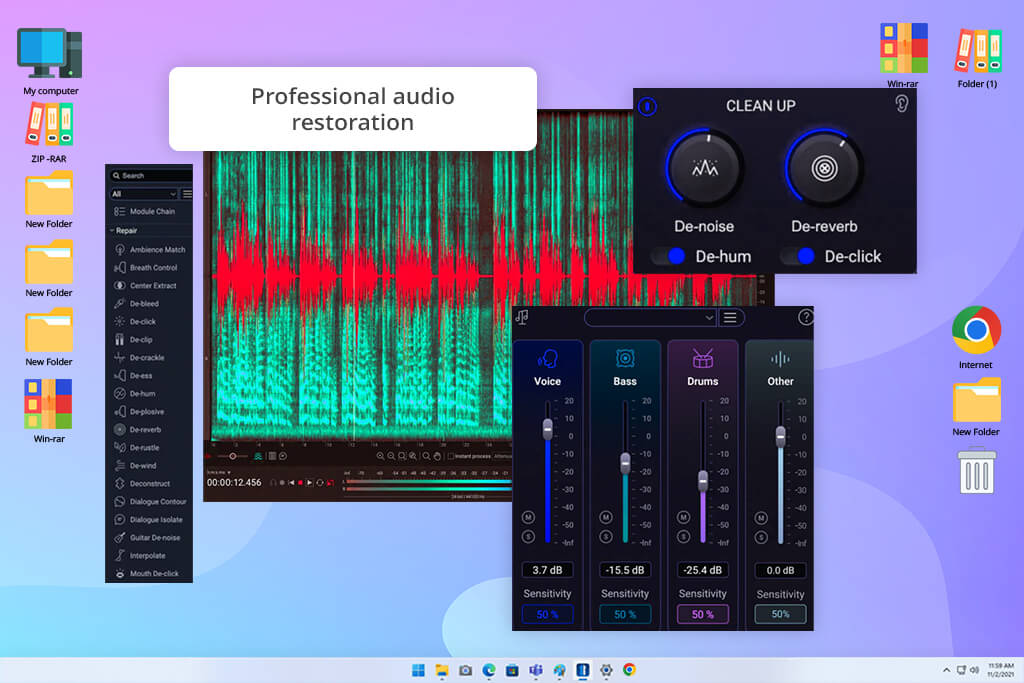Viewport: 1024px width, 683px height.
Task: Open the Center Extract module
Action: tap(146, 285)
